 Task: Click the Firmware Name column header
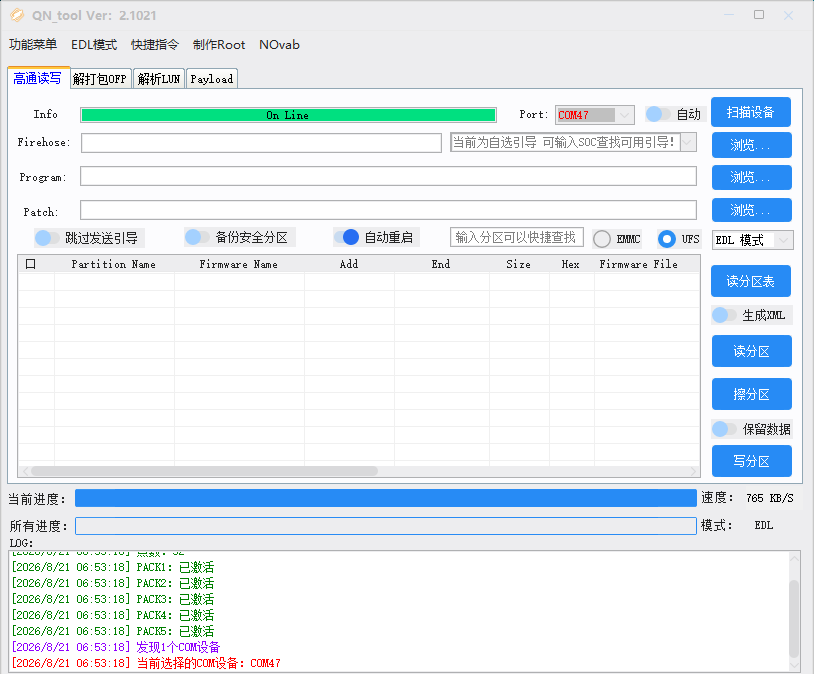click(239, 264)
